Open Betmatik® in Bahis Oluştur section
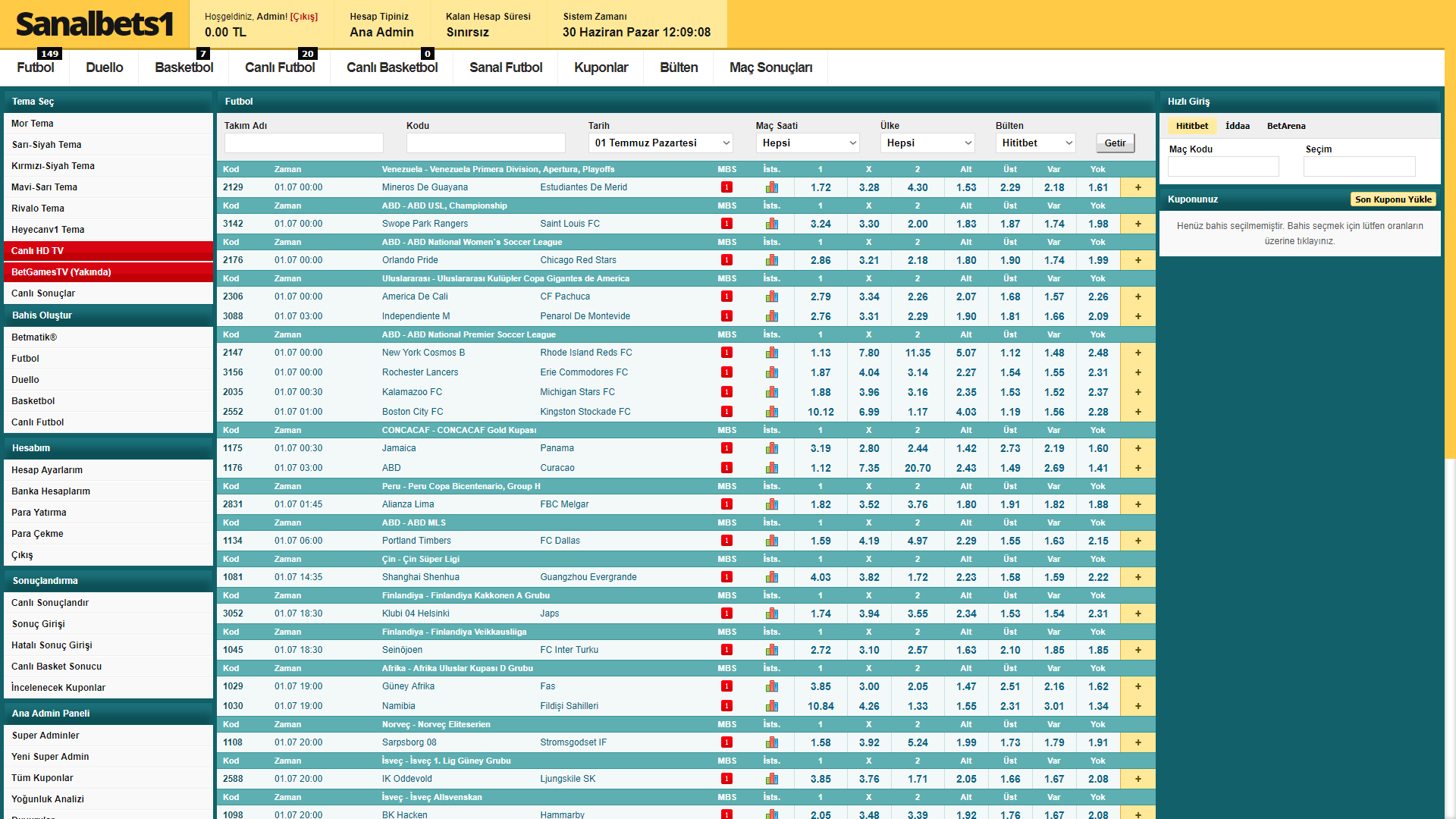Screen dimensions: 1456x819 click(x=108, y=337)
